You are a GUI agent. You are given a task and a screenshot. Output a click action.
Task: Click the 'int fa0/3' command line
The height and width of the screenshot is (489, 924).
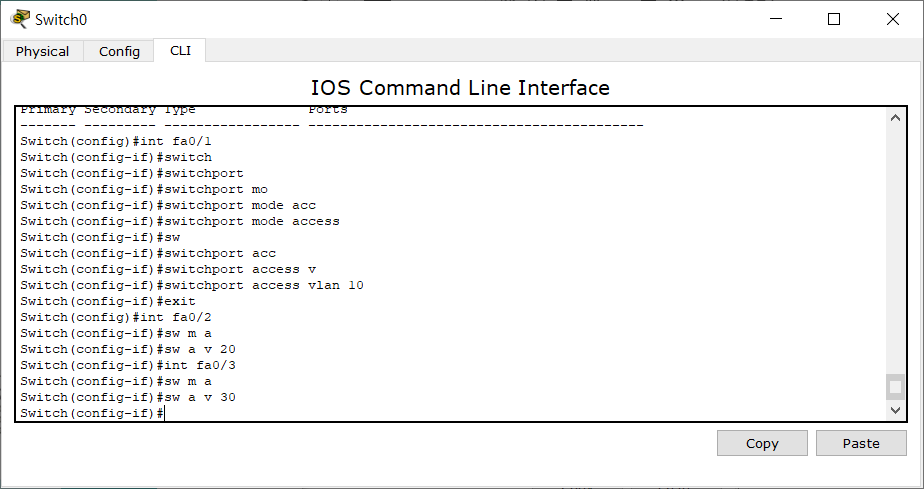[x=128, y=365]
